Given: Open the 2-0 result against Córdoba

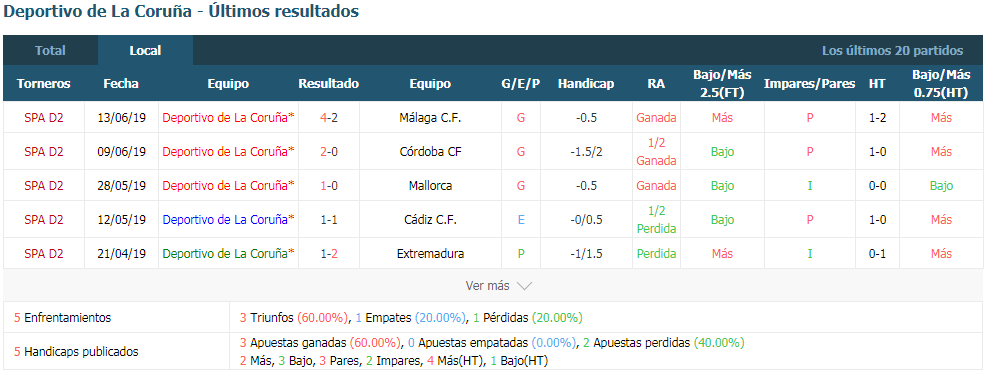Looking at the screenshot, I should pos(328,152).
